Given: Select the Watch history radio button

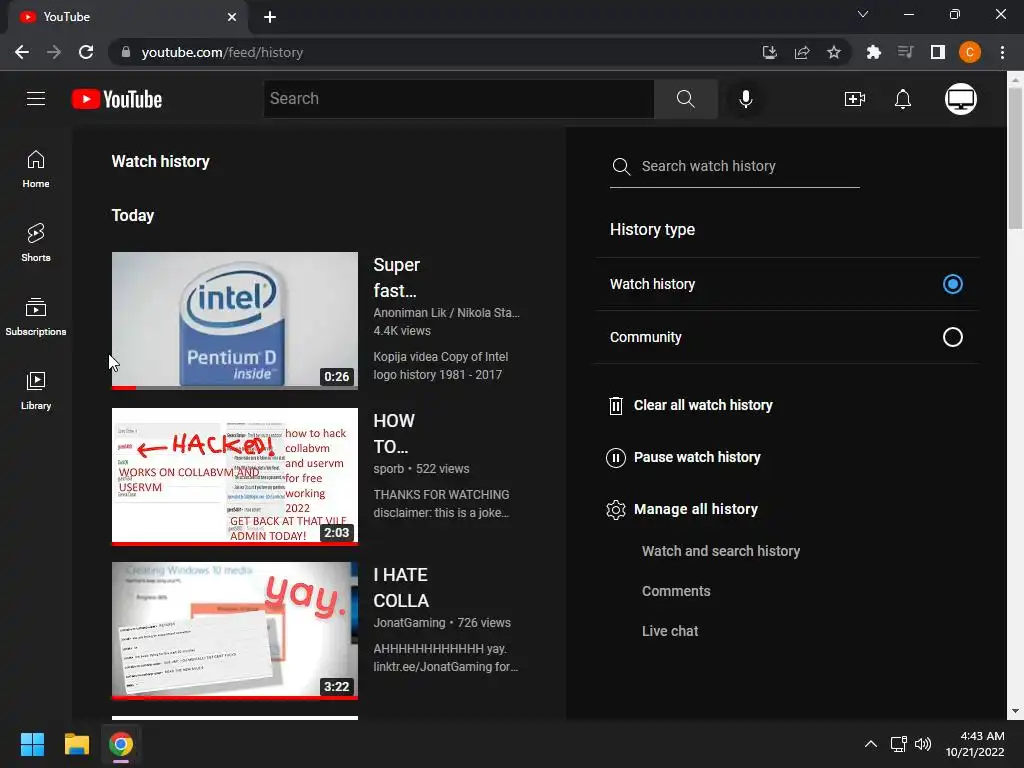Looking at the screenshot, I should pos(952,284).
